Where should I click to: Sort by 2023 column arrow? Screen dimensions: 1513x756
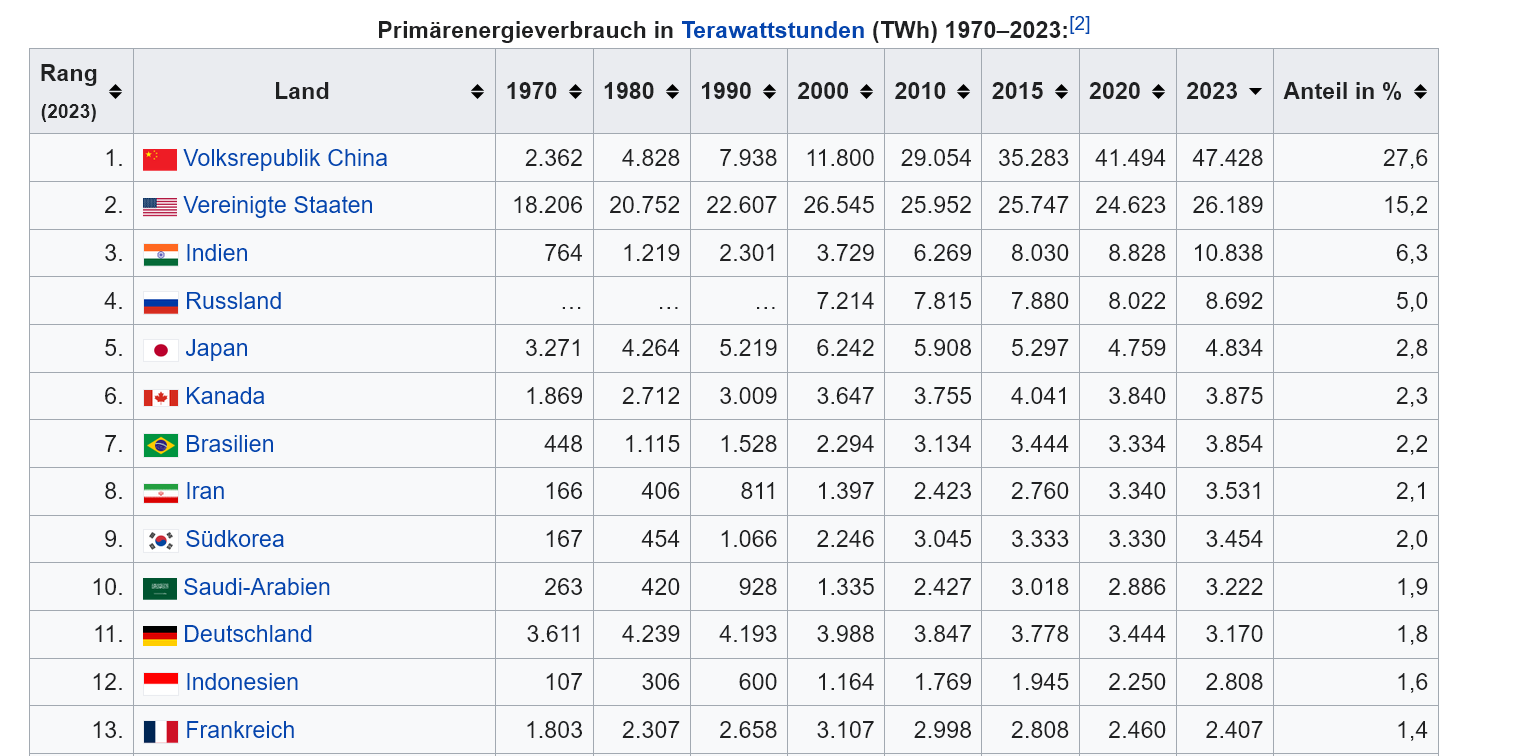(x=1255, y=91)
